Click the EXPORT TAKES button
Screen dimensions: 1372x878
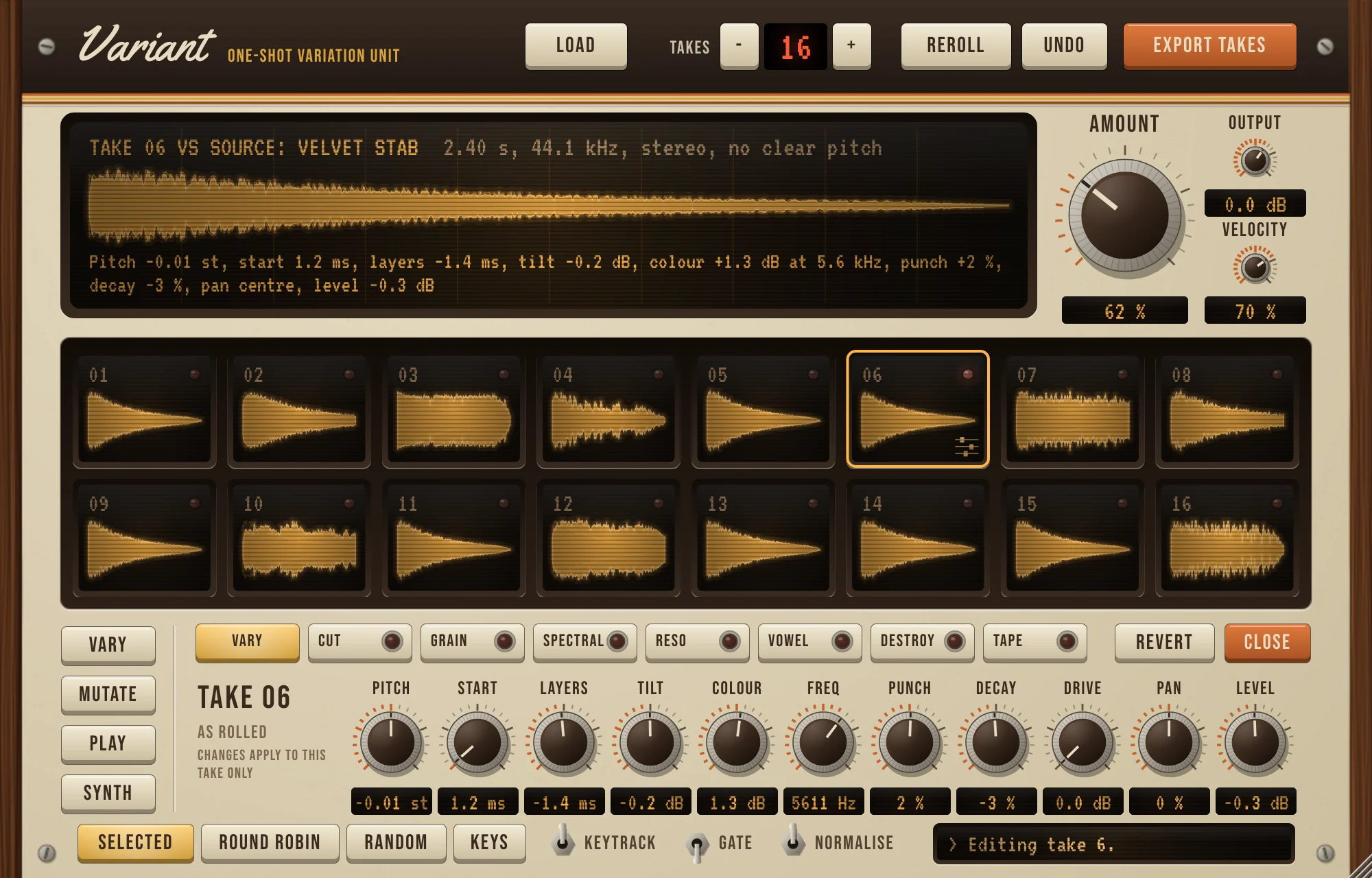coord(1209,46)
